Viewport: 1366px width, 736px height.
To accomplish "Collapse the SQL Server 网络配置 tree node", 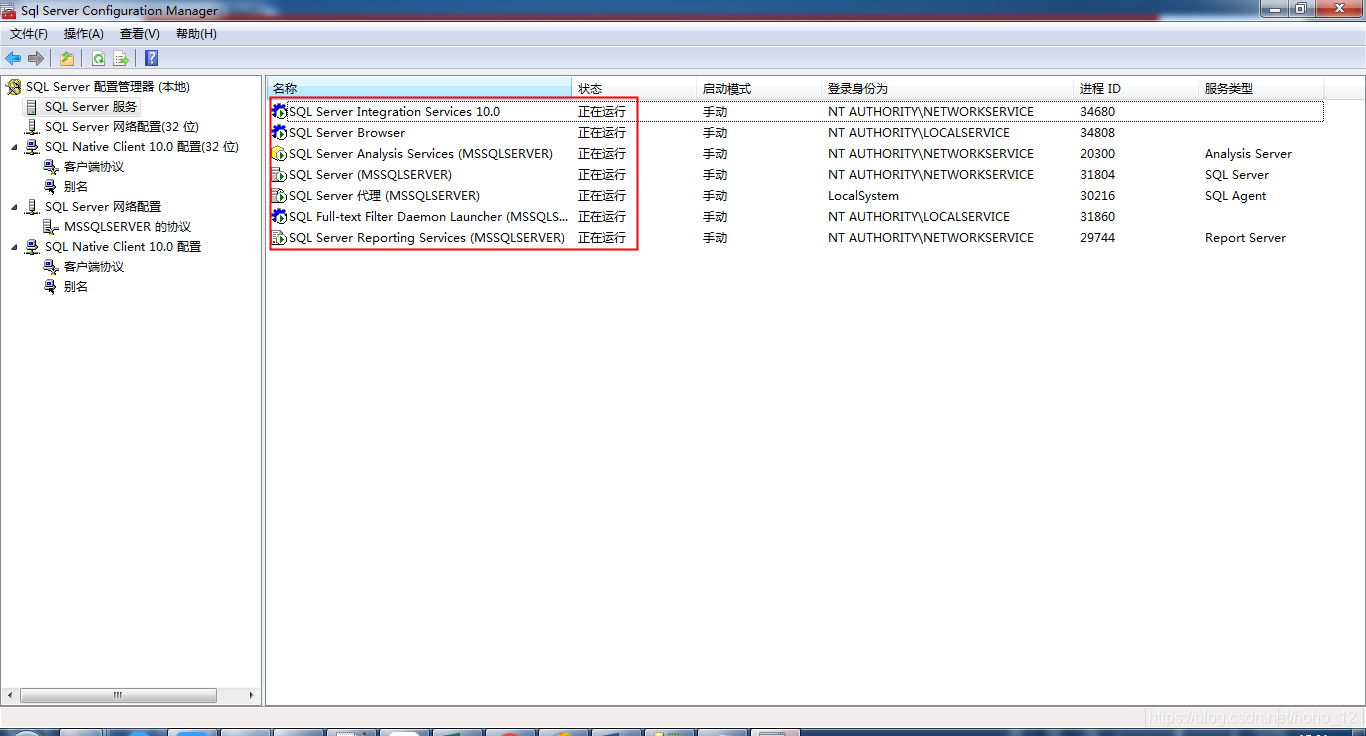I will [x=15, y=207].
